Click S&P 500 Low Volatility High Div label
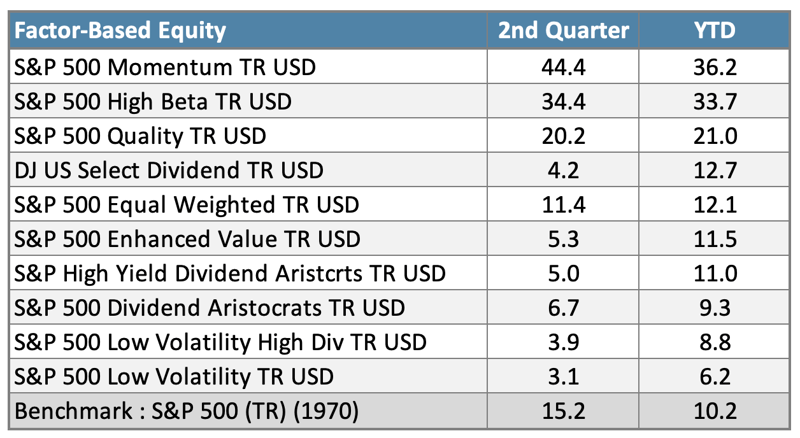Screen dimensions: 800x438 [x=220, y=342]
